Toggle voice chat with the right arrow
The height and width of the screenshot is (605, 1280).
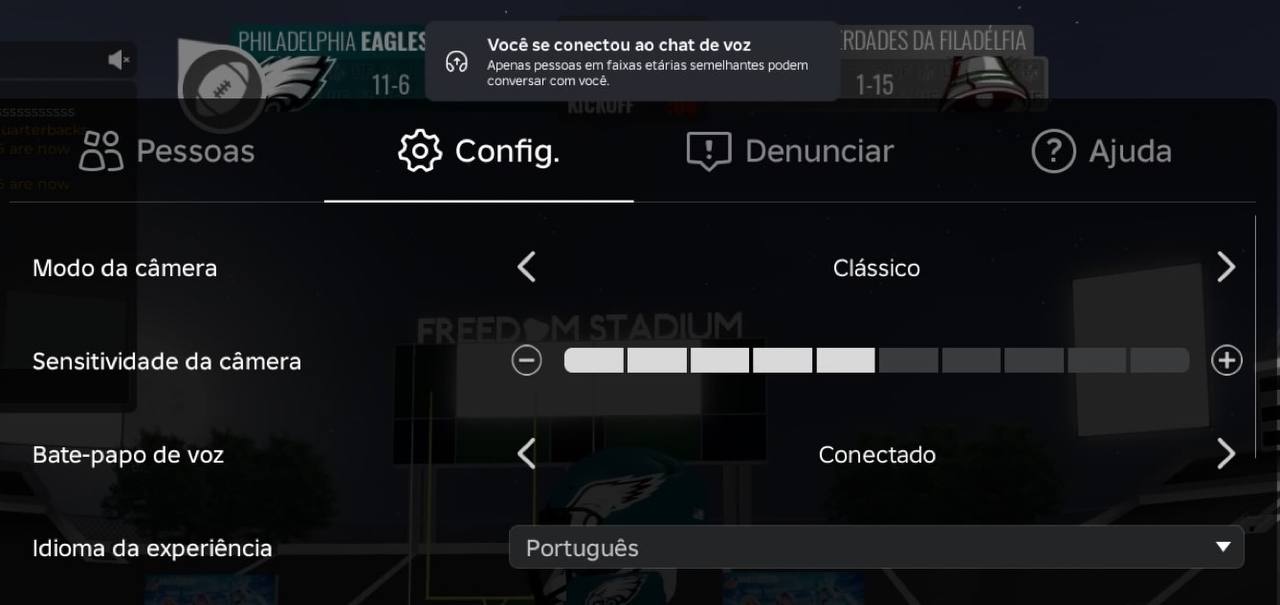pyautogui.click(x=1226, y=454)
